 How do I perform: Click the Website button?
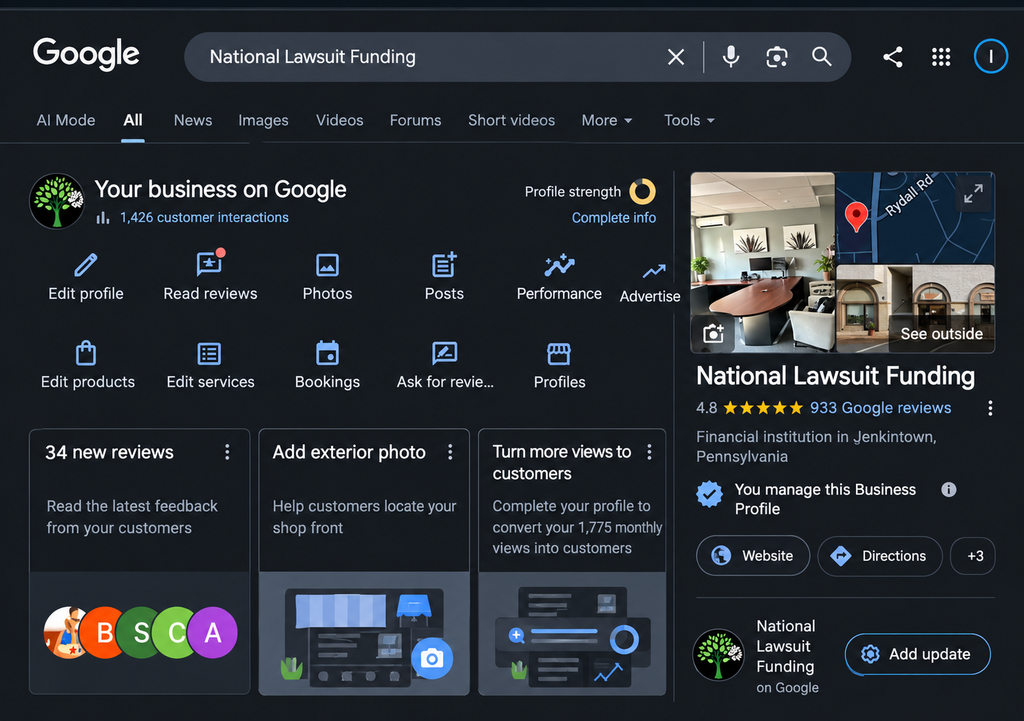pos(753,556)
